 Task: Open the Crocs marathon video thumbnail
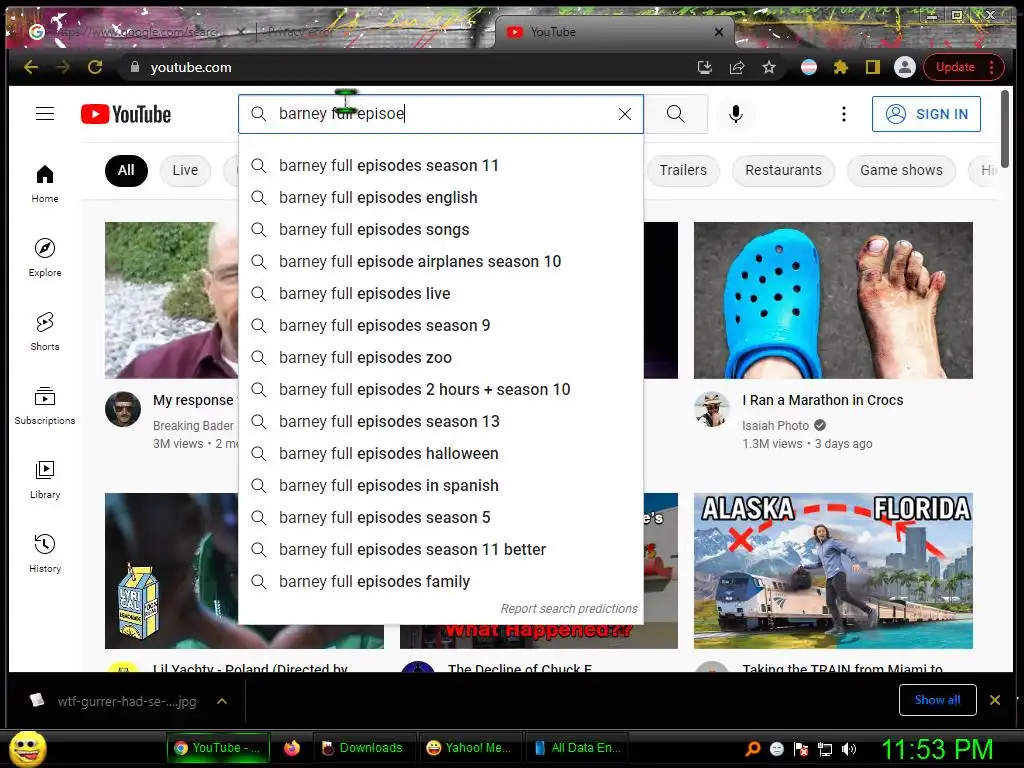coord(833,300)
